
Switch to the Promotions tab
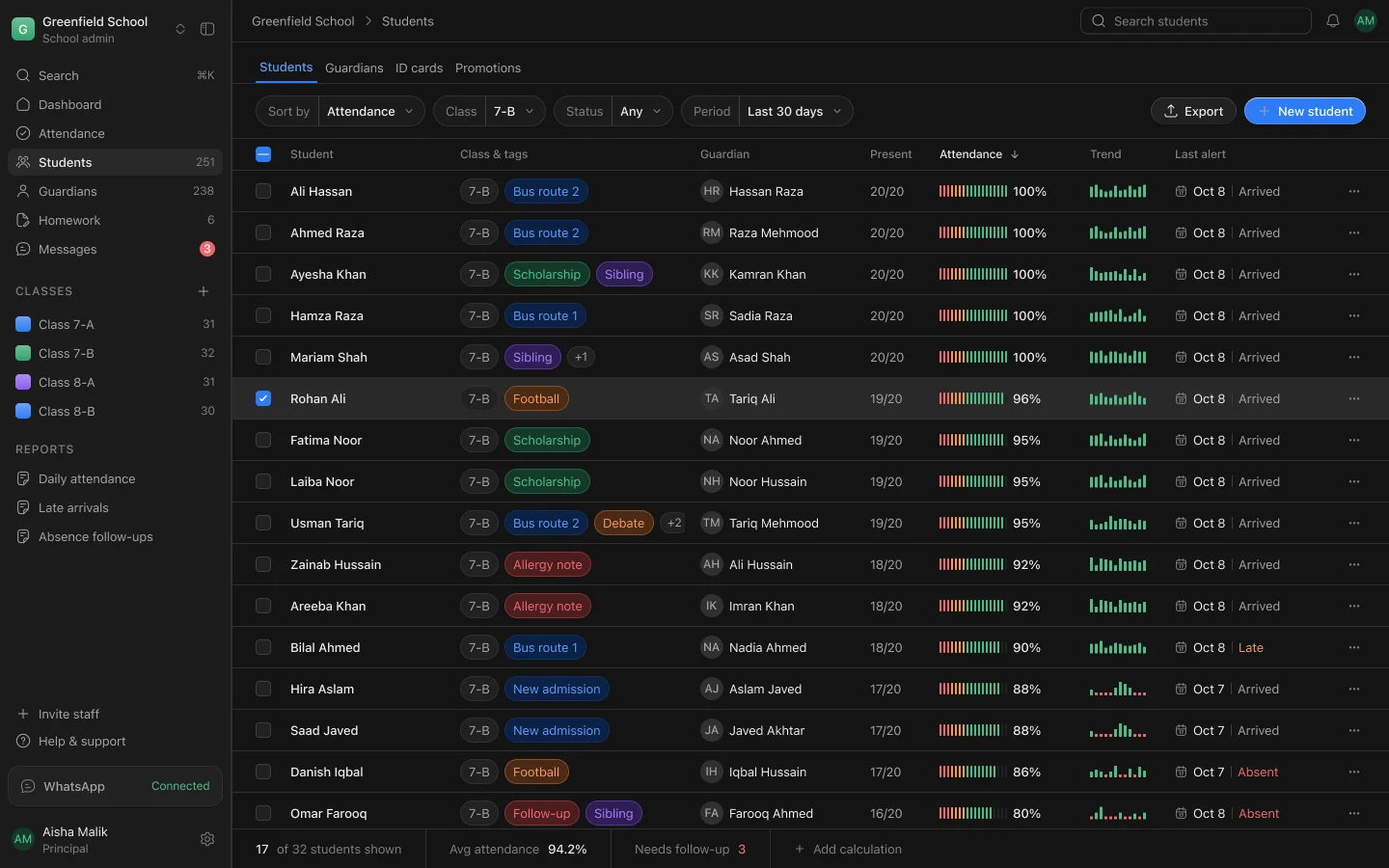488,68
